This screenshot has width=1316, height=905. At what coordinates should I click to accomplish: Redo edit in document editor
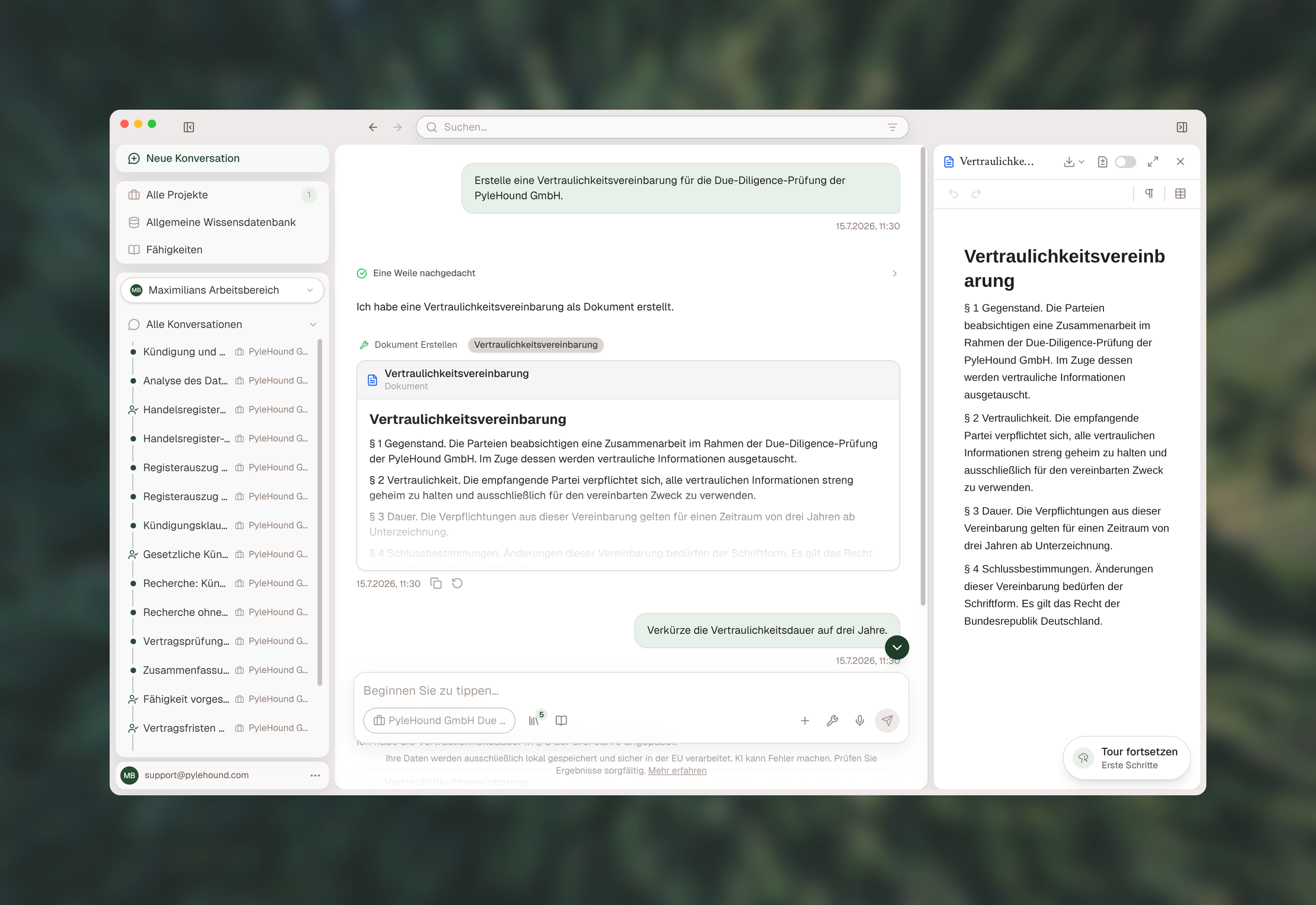click(976, 194)
